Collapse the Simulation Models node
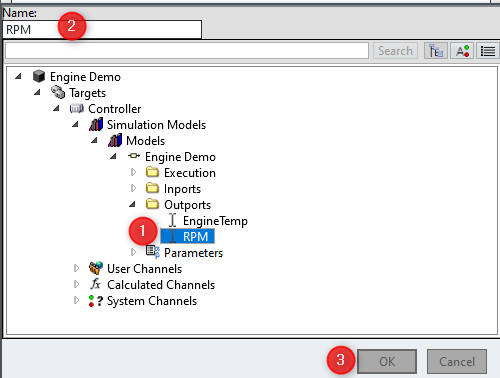500x378 pixels. (75, 124)
